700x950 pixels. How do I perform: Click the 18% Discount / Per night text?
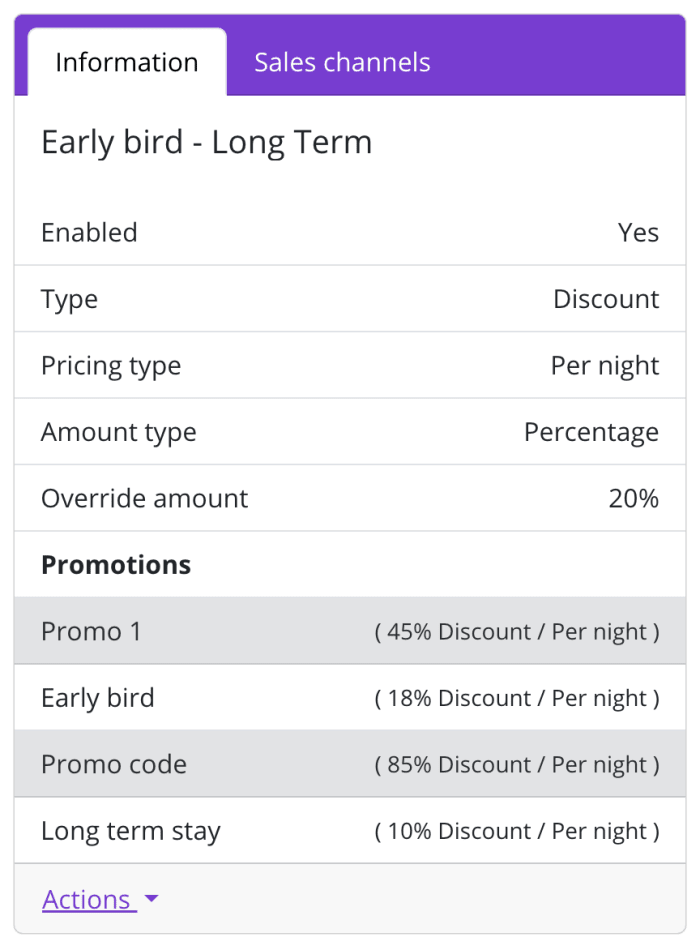coord(517,698)
